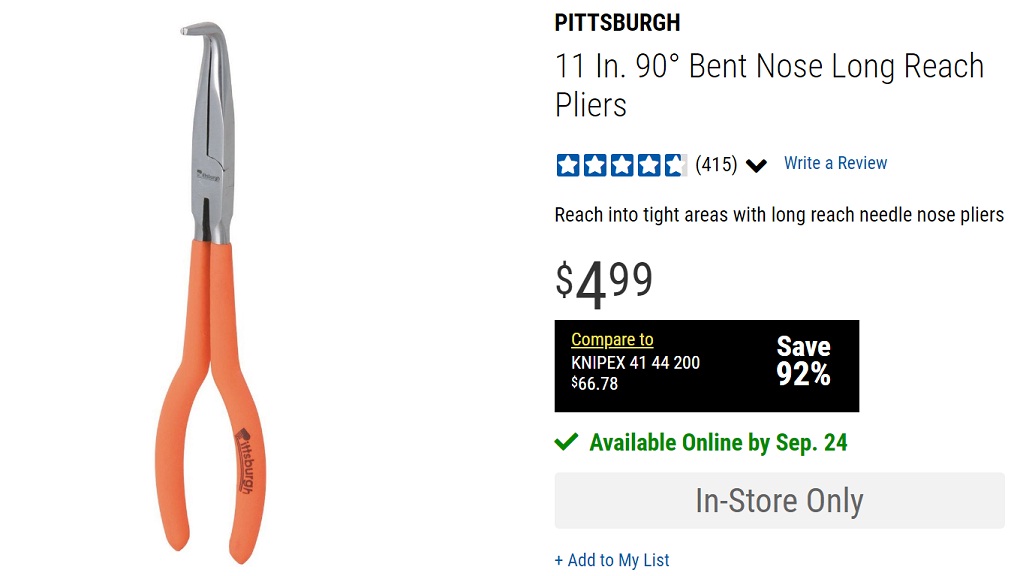This screenshot has height=576, width=1011.
Task: Click the half-filled fifth rating star
Action: click(x=673, y=164)
